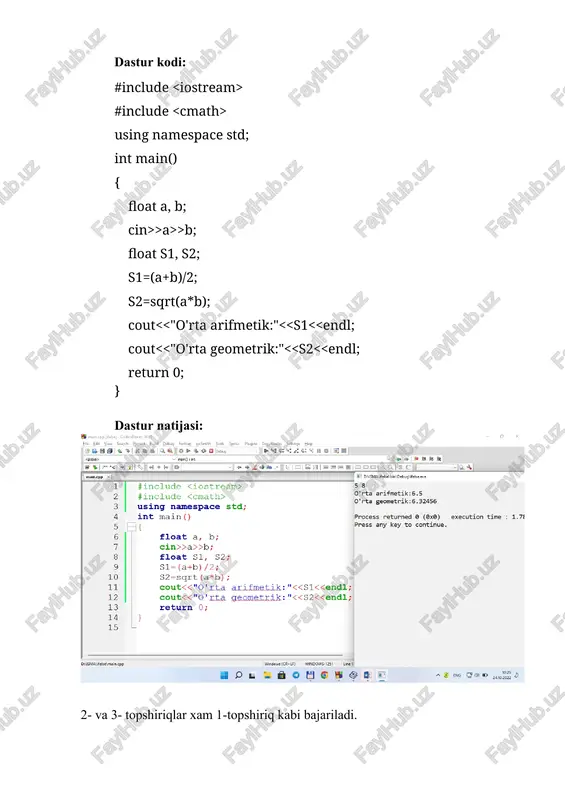
Task: Open the Edit menu
Action: (x=96, y=444)
